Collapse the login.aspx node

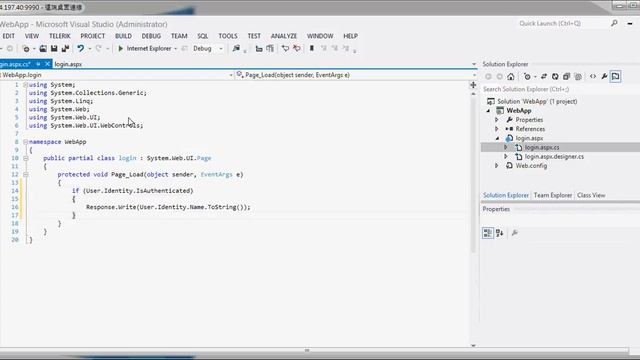coord(497,138)
